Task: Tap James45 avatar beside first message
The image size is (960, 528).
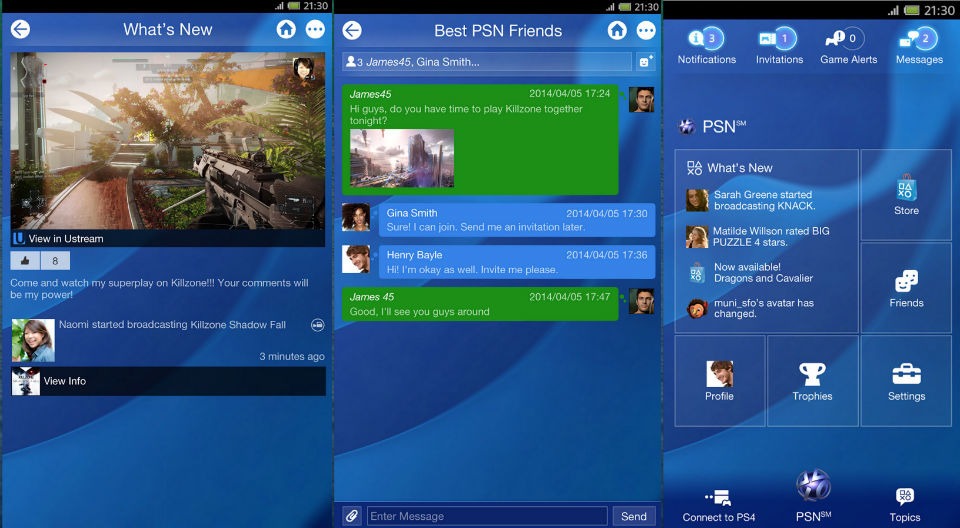Action: click(x=641, y=99)
